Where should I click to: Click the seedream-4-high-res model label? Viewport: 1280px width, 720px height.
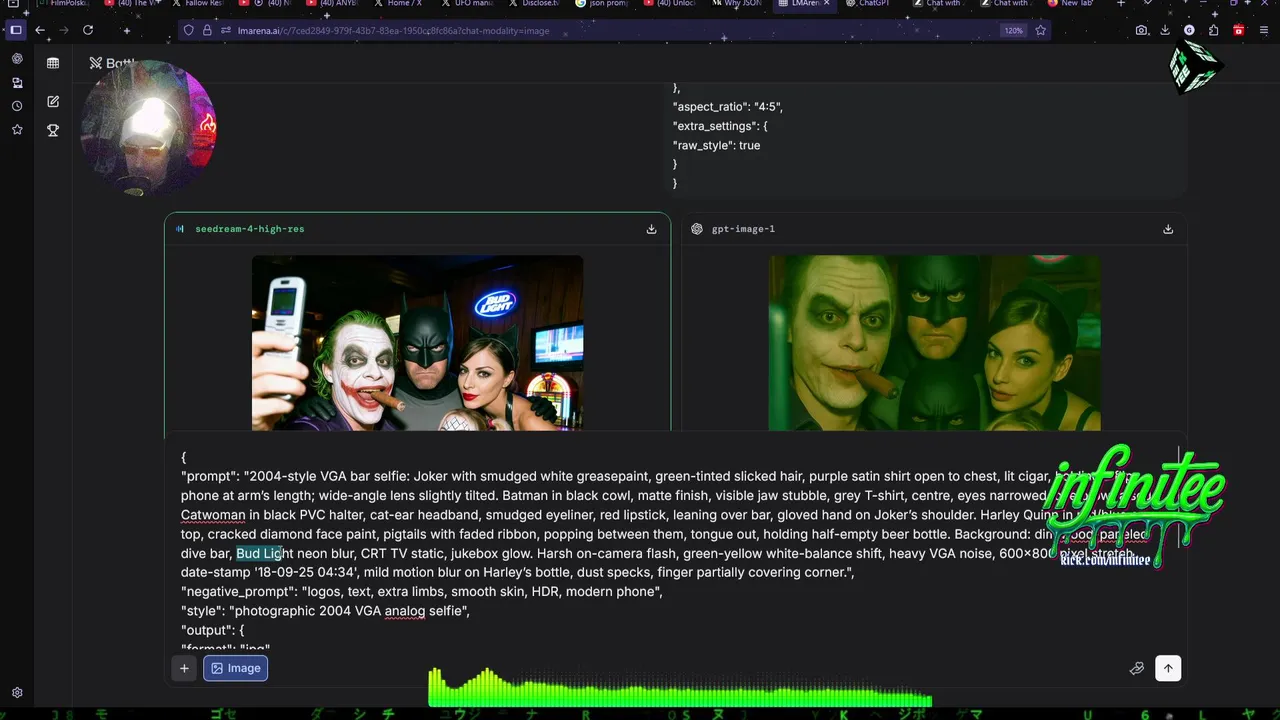[x=249, y=229]
